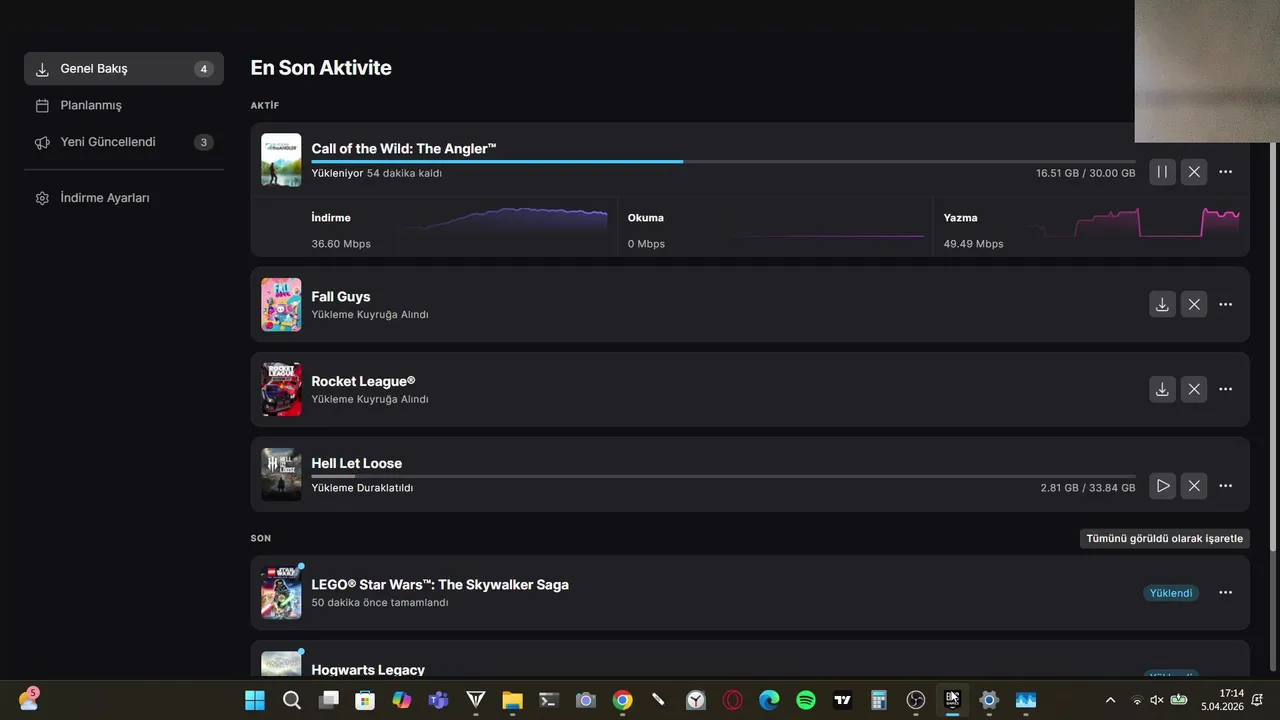The height and width of the screenshot is (720, 1280).
Task: Open Microsoft Teams from taskbar
Action: tap(438, 700)
